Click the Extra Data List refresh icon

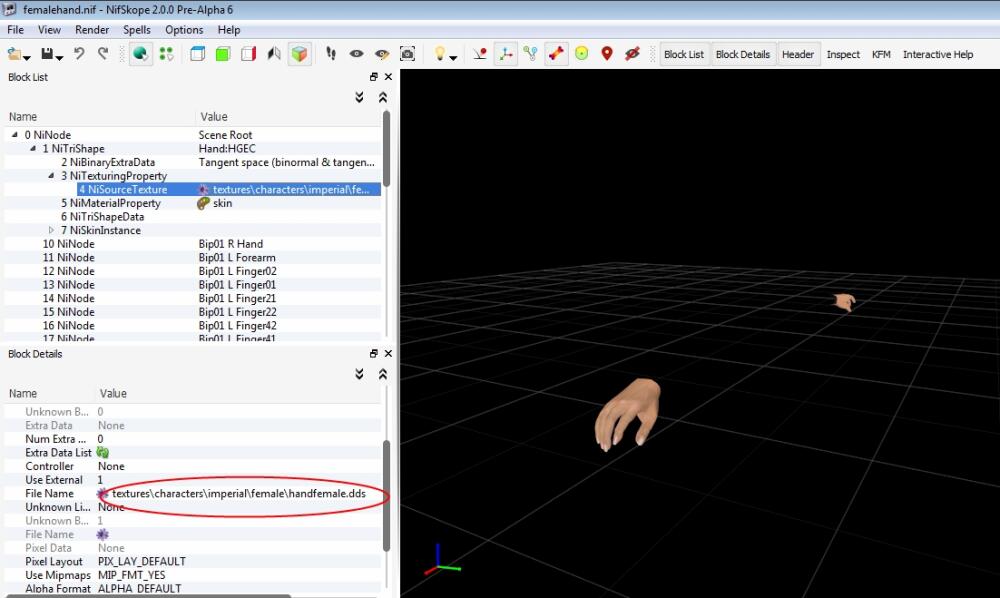point(103,453)
